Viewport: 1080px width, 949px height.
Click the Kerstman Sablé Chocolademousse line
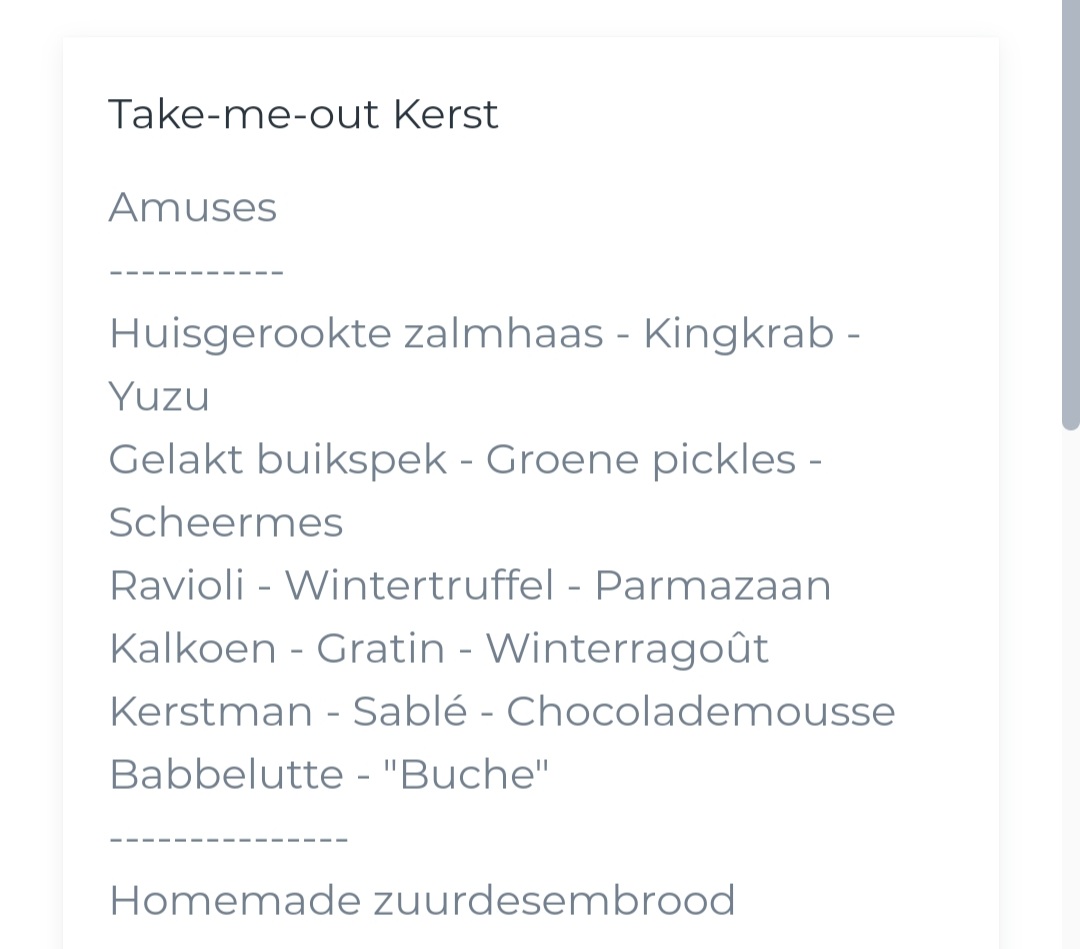[502, 711]
